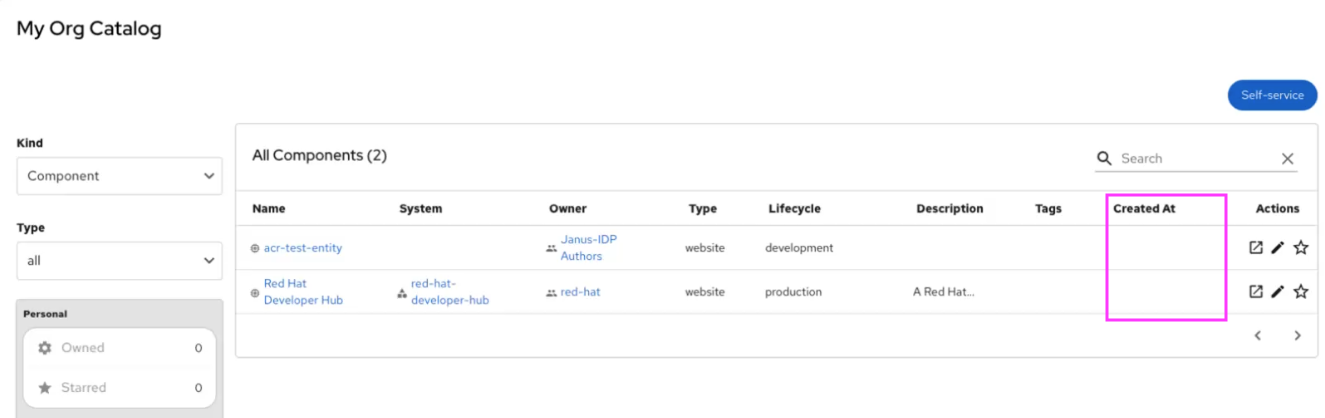This screenshot has width=1325, height=418.
Task: Go to previous table page
Action: pyautogui.click(x=1258, y=336)
